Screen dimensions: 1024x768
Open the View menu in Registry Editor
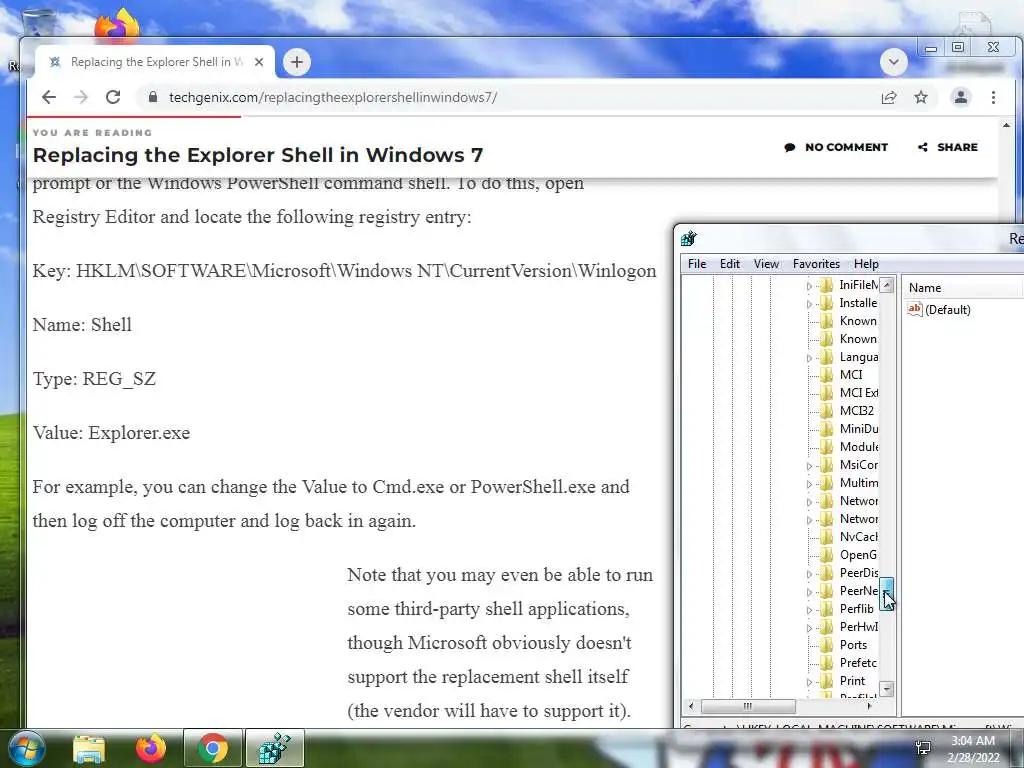[766, 264]
